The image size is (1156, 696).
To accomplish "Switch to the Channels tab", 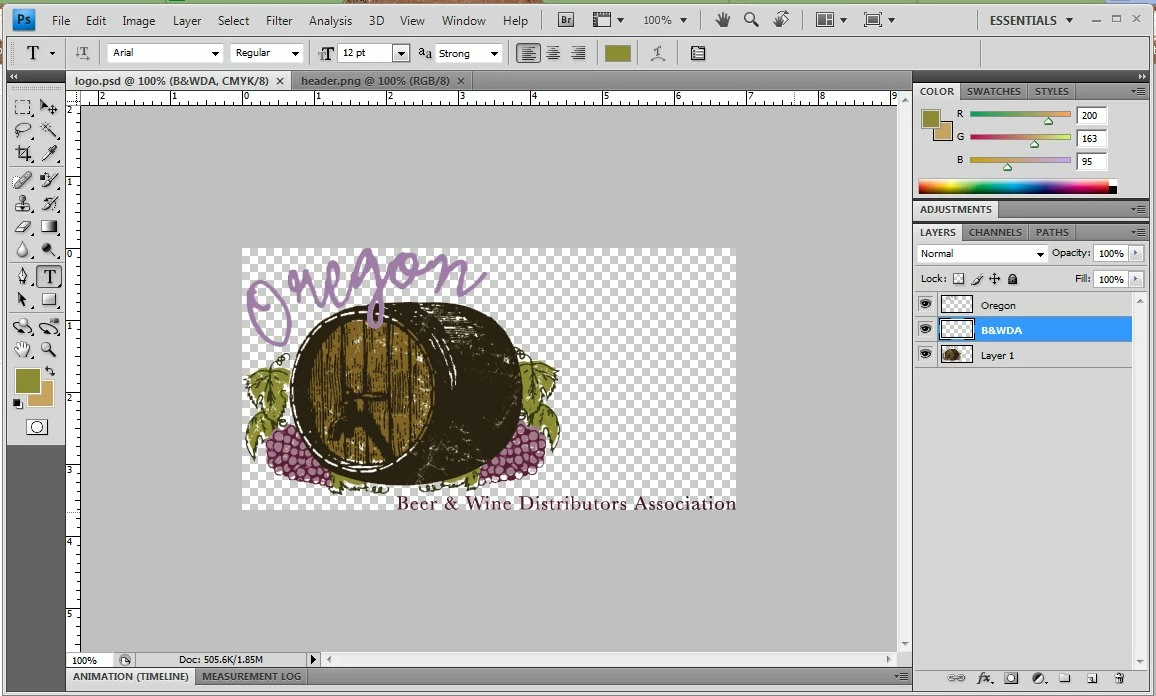I will point(995,232).
